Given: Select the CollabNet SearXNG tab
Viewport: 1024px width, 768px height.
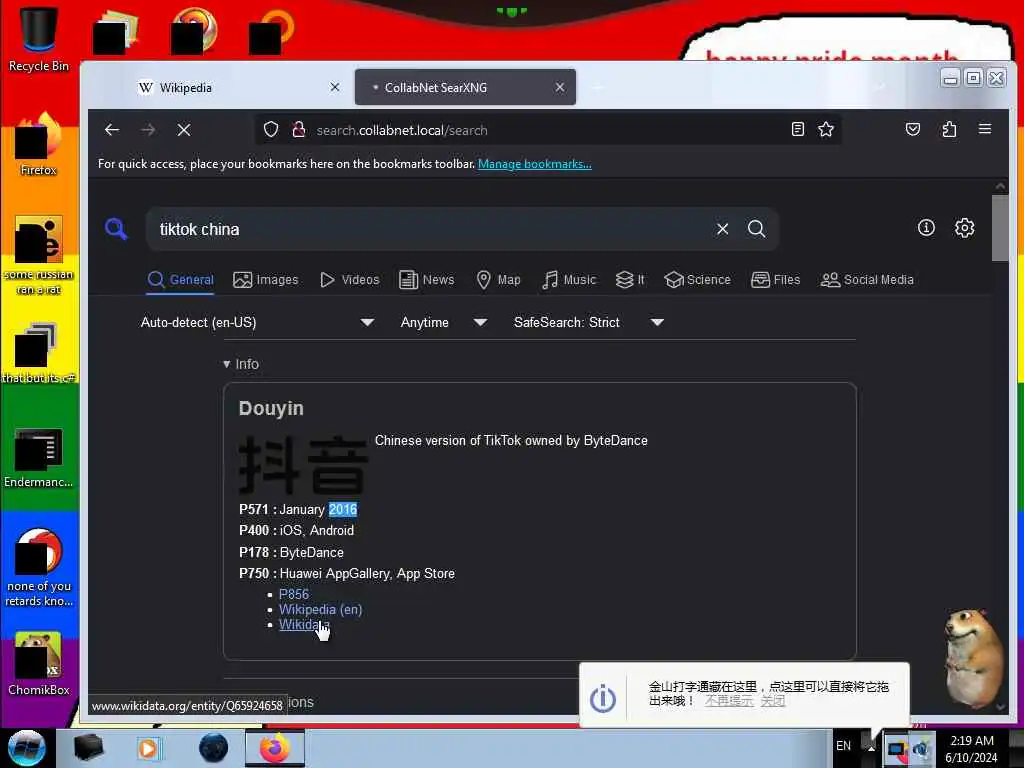Looking at the screenshot, I should tap(465, 88).
